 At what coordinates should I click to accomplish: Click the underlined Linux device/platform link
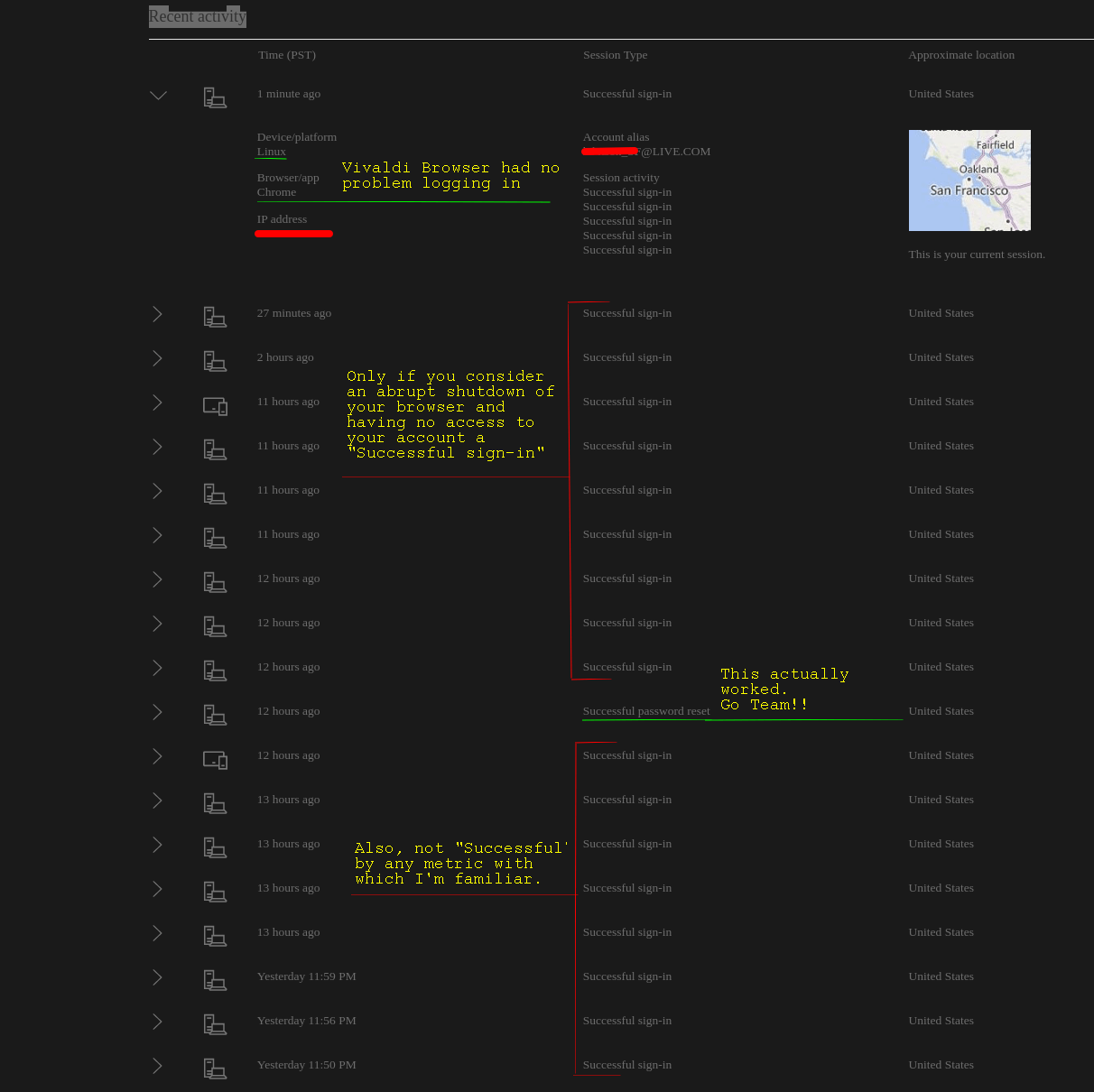272,152
